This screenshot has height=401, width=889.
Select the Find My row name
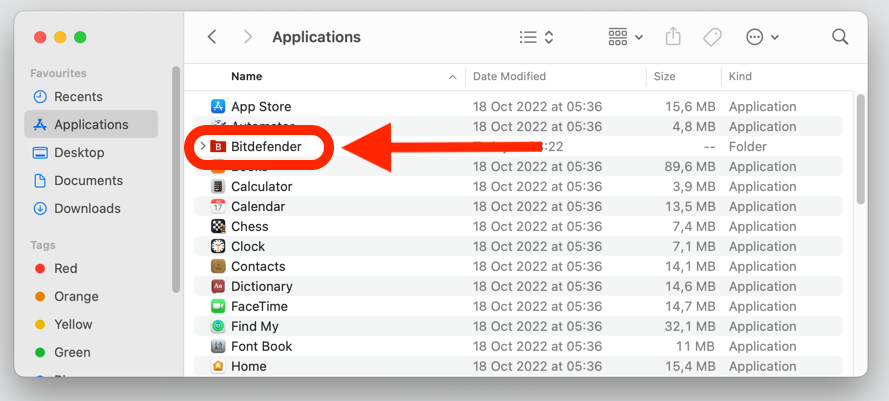click(255, 326)
